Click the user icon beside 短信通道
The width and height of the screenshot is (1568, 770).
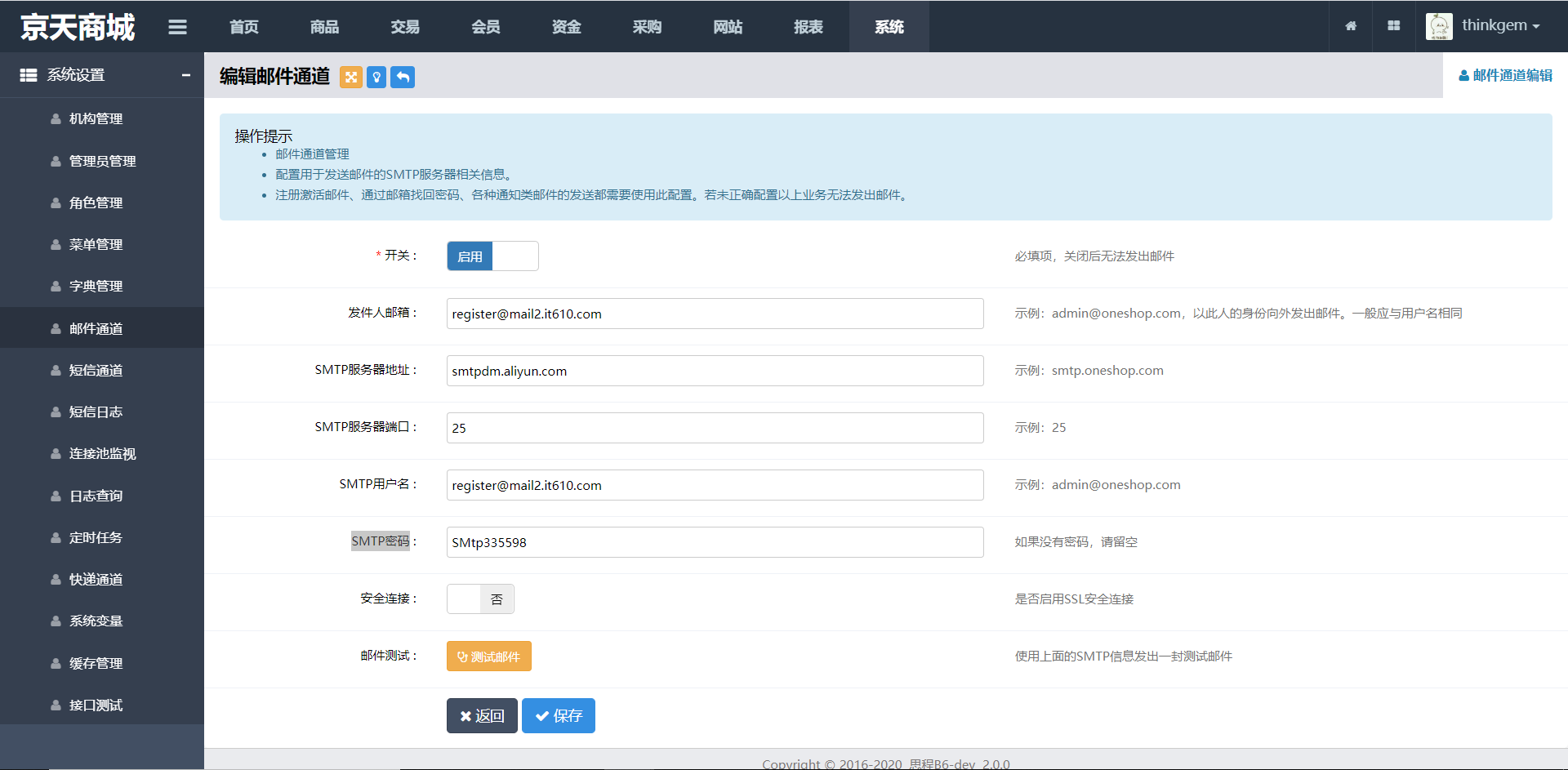[x=56, y=371]
